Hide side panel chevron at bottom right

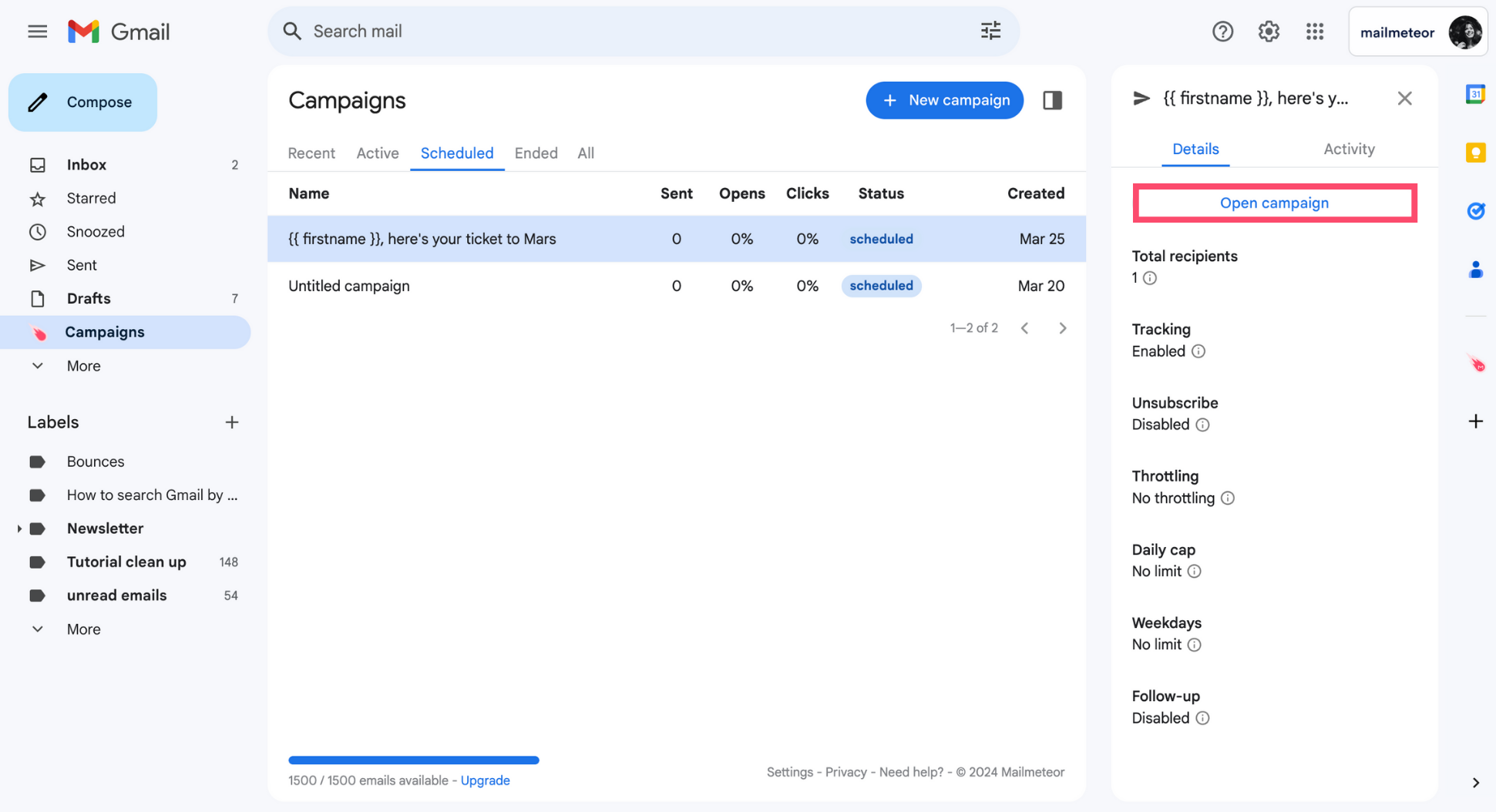pos(1475,783)
